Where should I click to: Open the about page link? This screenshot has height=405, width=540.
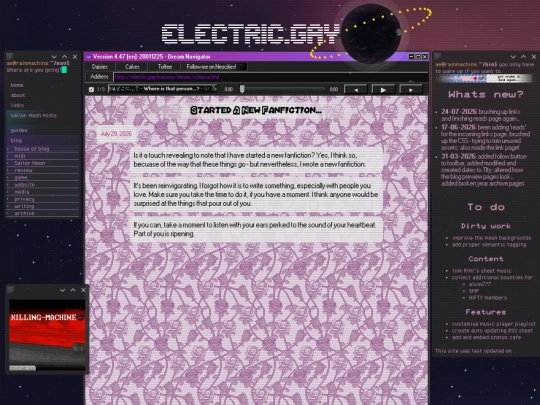tap(18, 95)
